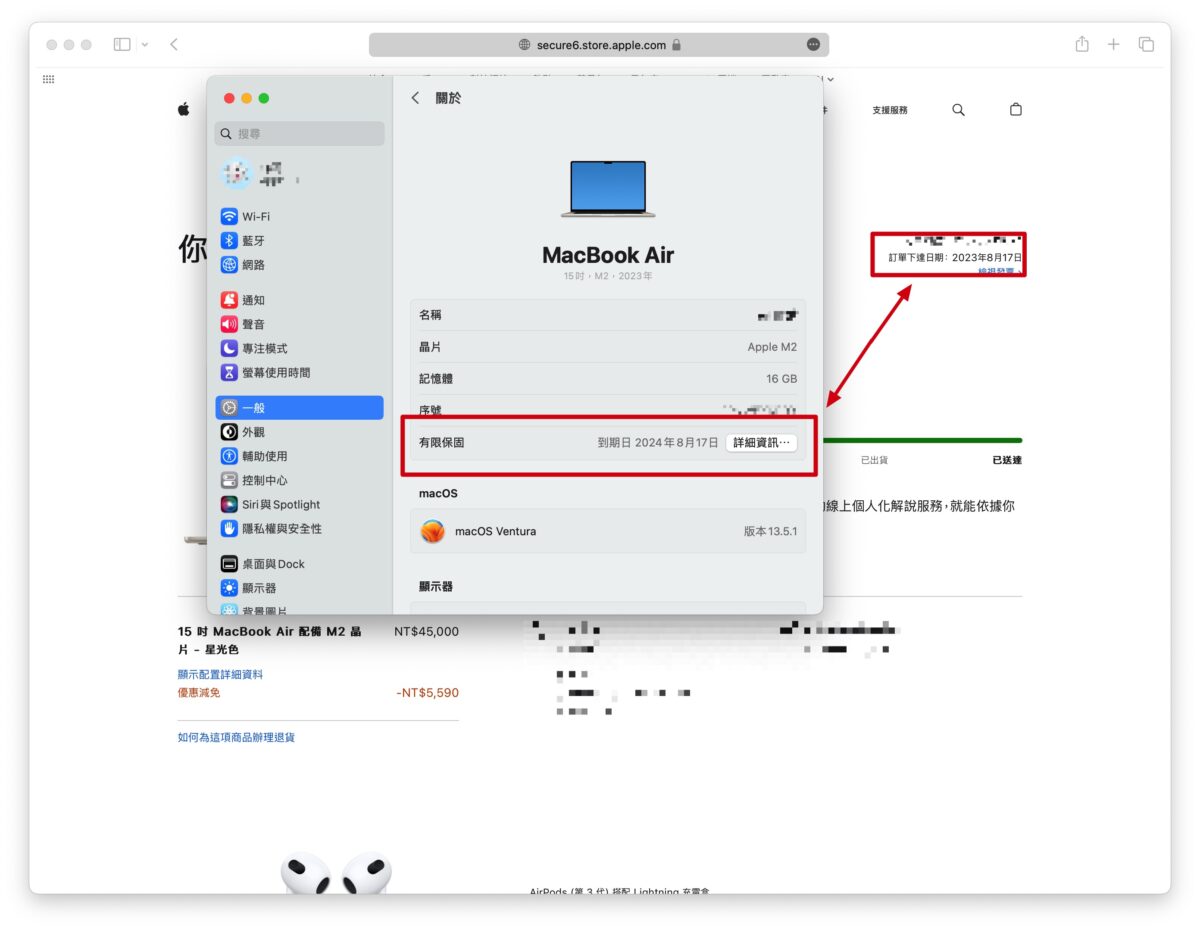Click the Apple ID profile avatar in sidebar

point(236,175)
